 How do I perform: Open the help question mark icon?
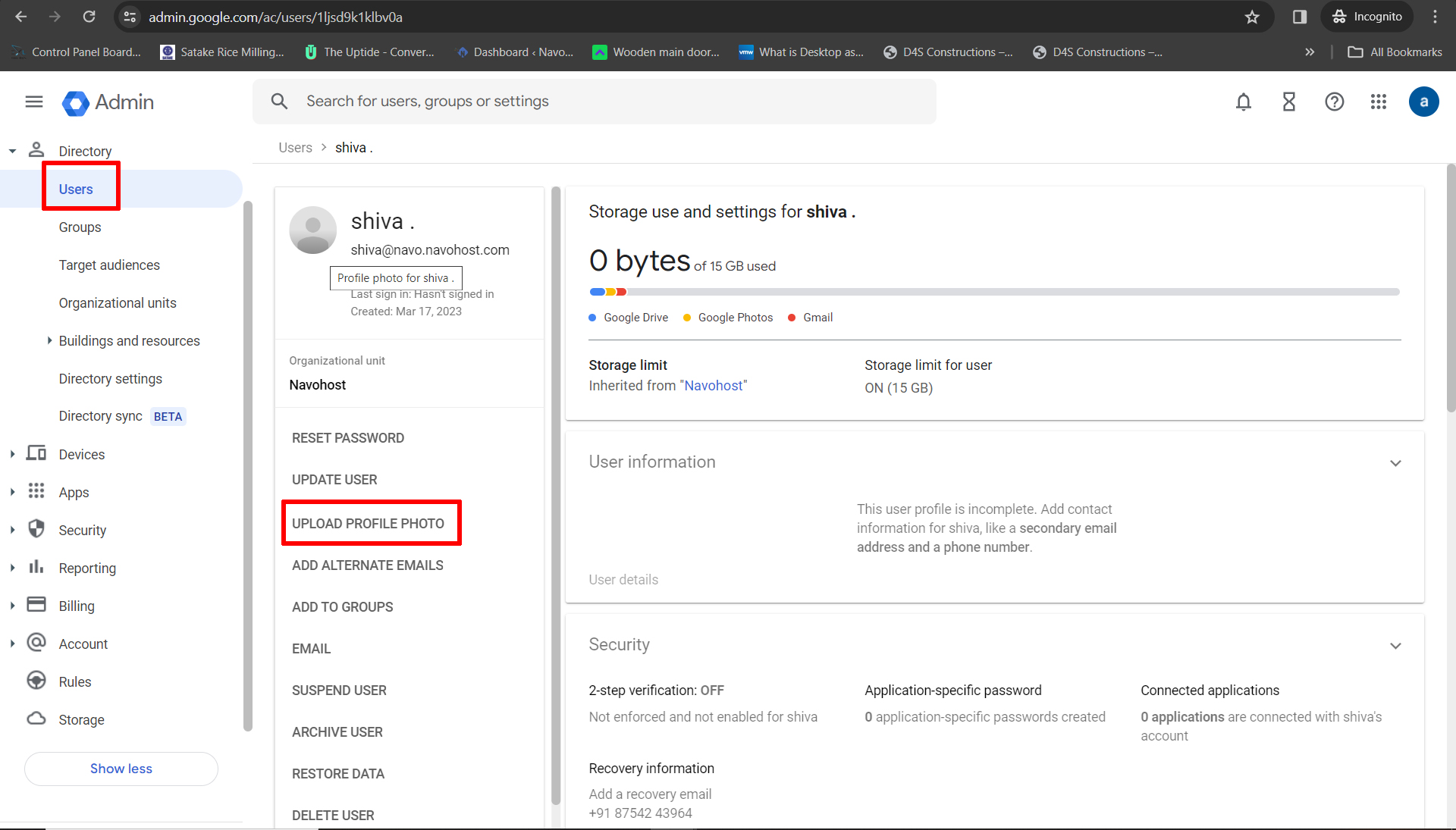pyautogui.click(x=1335, y=102)
